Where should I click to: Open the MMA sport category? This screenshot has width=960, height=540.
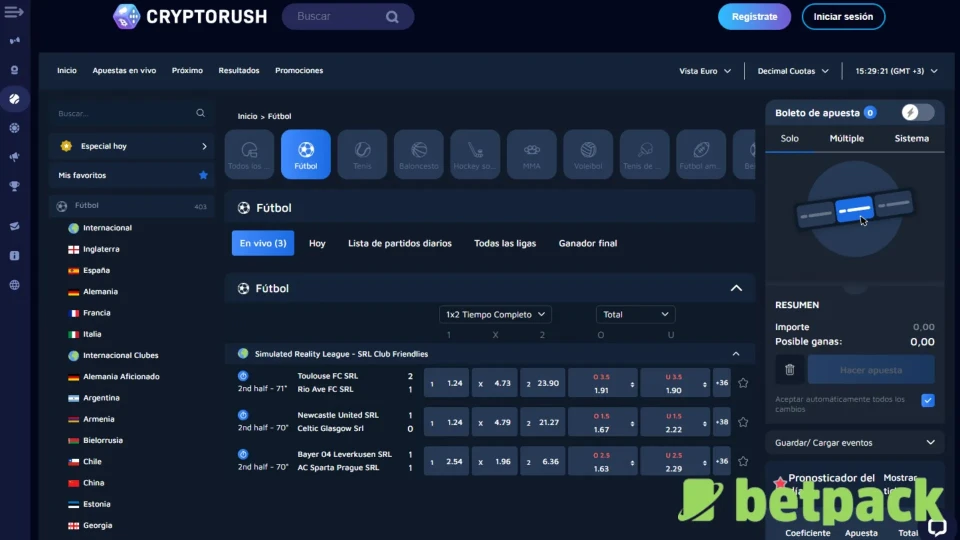(x=531, y=155)
